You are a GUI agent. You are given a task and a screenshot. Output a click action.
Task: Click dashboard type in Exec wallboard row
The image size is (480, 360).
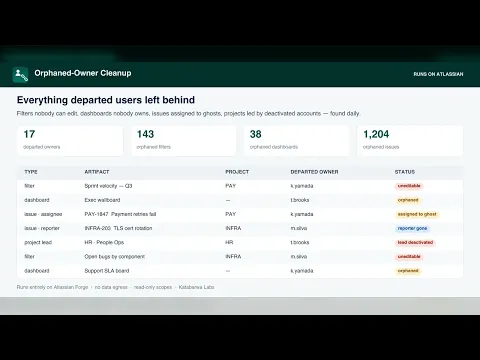point(37,200)
